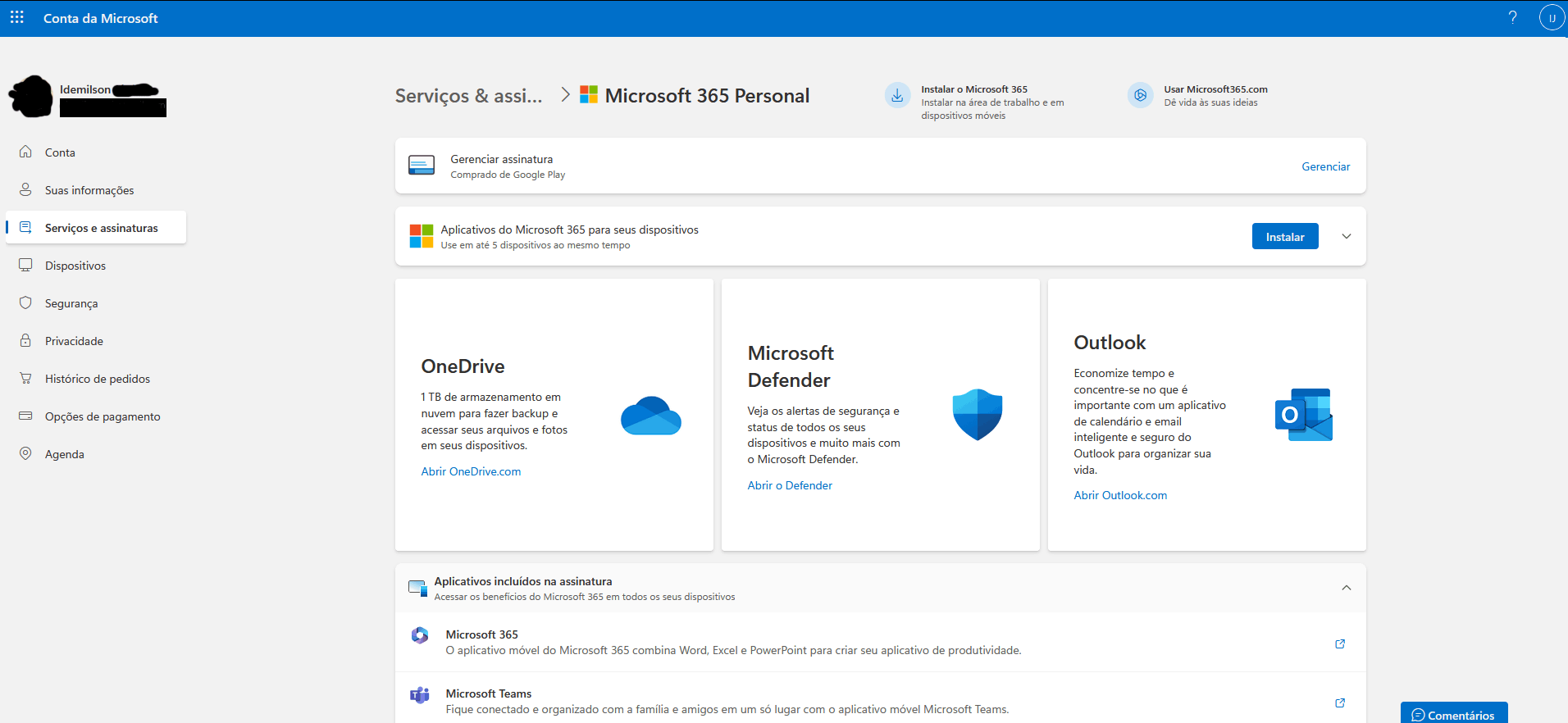Screen dimensions: 1568x723
Task: Click the Microsoft Defender shield icon
Action: point(978,414)
